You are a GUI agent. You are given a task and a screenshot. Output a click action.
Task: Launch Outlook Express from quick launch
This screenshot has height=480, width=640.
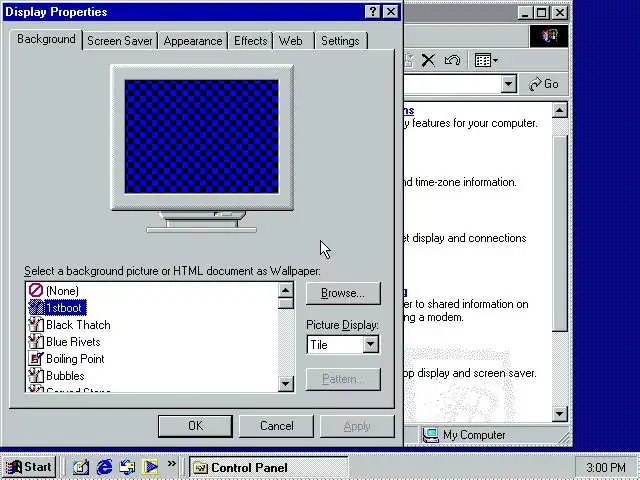click(127, 467)
